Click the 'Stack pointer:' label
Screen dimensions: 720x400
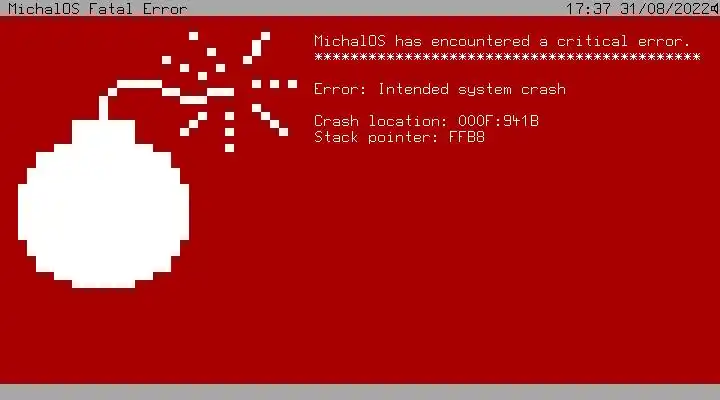point(376,137)
